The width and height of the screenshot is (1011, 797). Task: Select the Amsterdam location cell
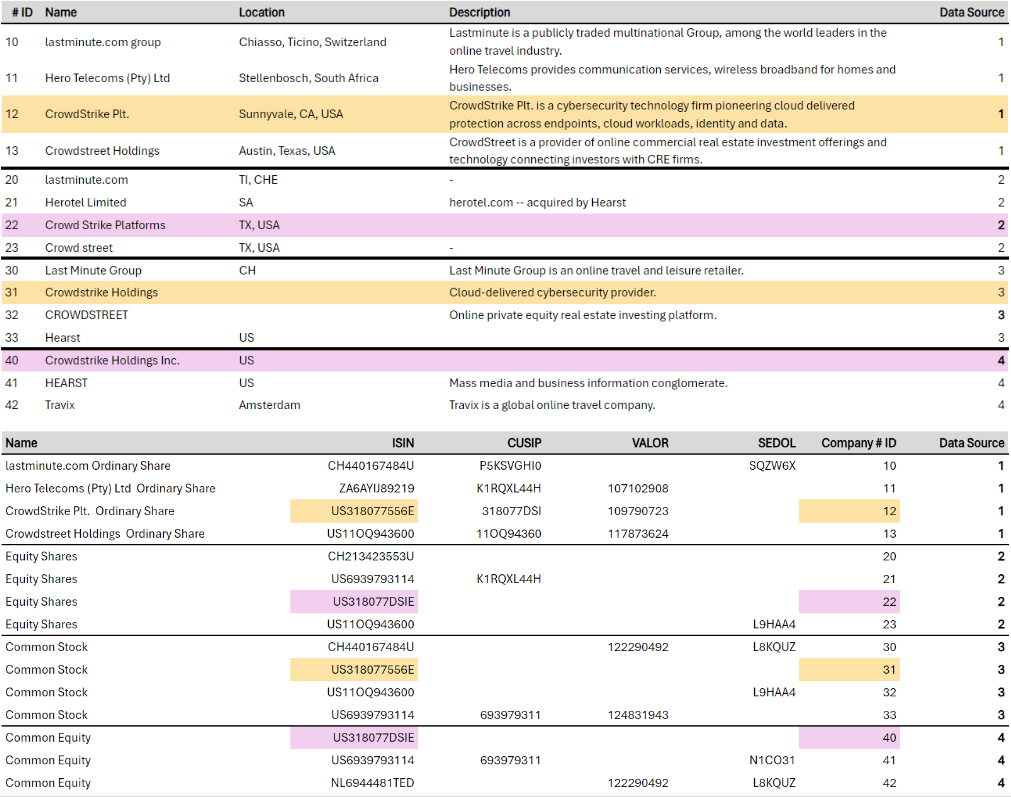269,405
